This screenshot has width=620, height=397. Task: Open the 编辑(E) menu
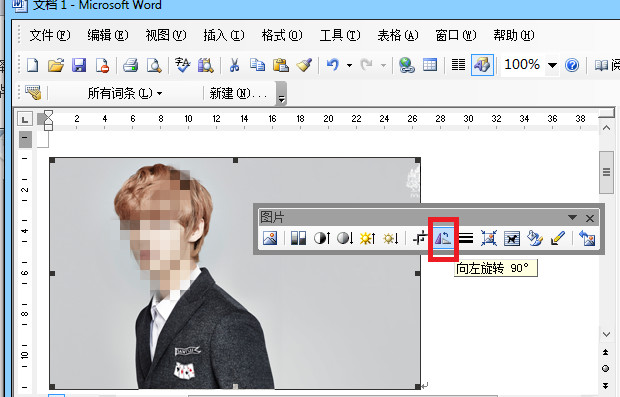(x=108, y=35)
